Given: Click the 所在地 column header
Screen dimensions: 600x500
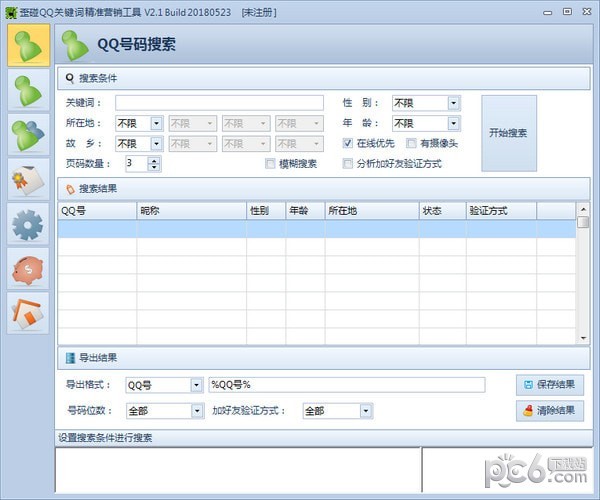Looking at the screenshot, I should [372, 210].
